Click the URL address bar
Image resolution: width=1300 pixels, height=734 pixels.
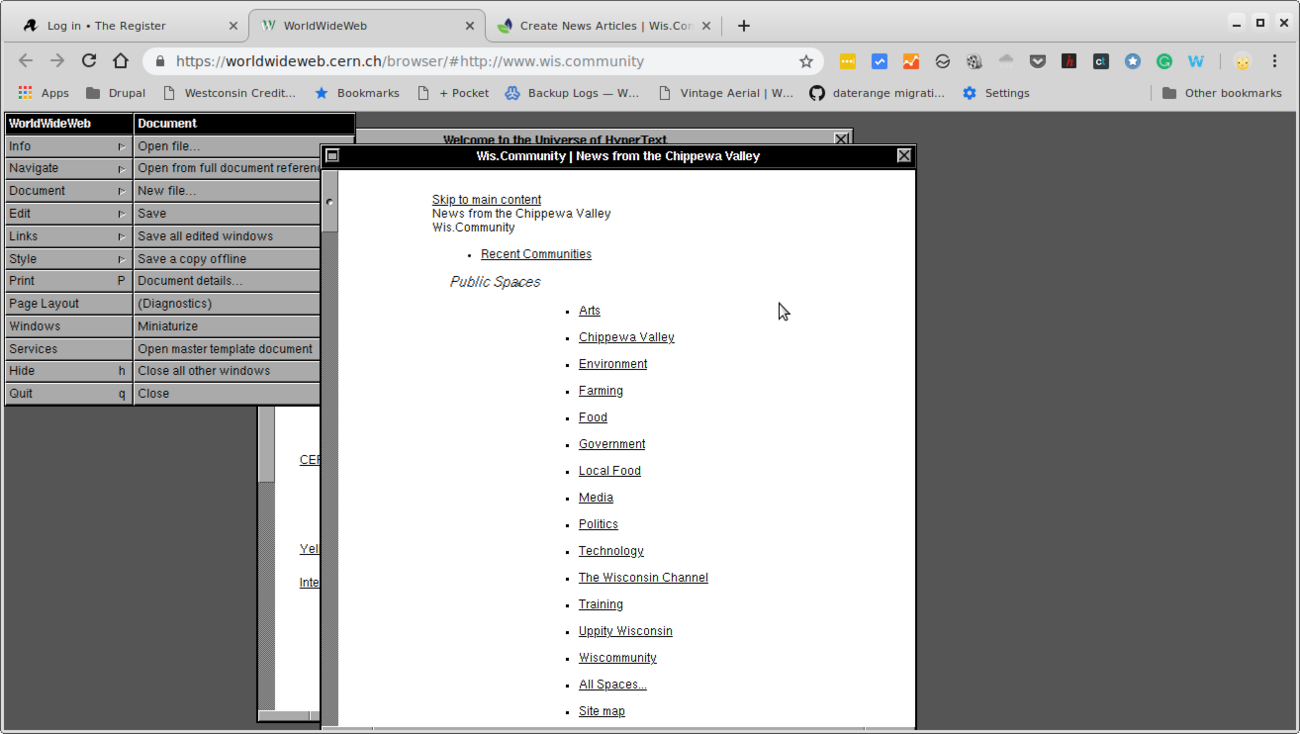[x=480, y=61]
